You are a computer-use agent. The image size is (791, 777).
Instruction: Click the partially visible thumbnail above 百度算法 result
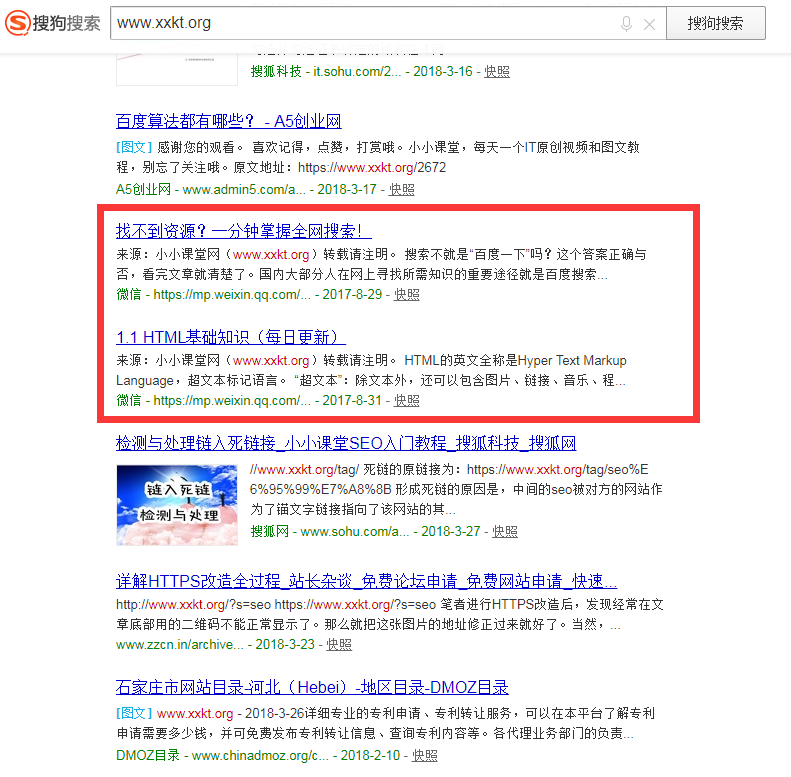177,69
